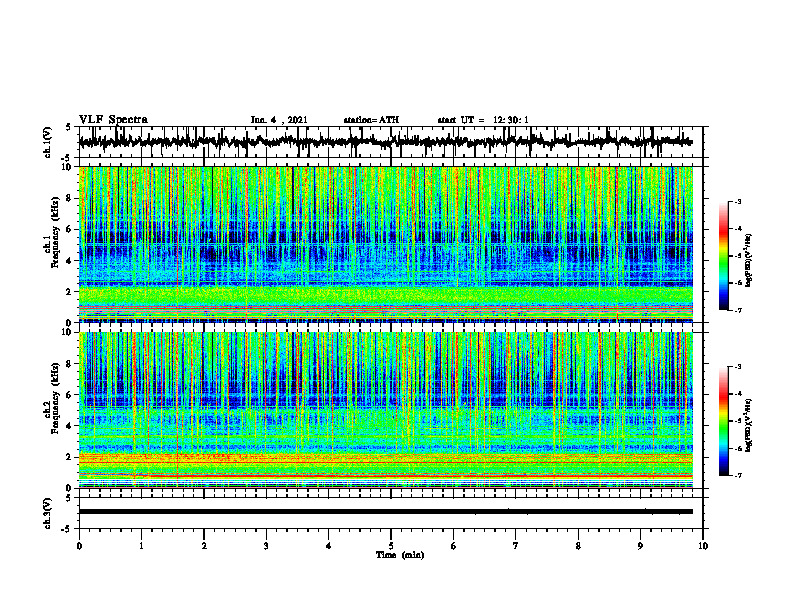Viewport: 792px width, 612px height.
Task: Click time axis tick label "3"
Action: click(x=266, y=546)
